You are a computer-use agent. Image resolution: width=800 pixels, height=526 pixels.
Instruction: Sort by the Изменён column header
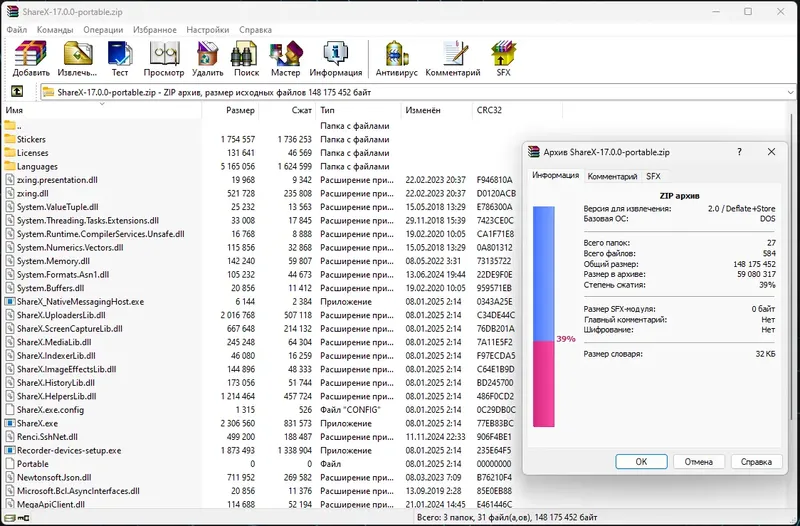pos(437,110)
